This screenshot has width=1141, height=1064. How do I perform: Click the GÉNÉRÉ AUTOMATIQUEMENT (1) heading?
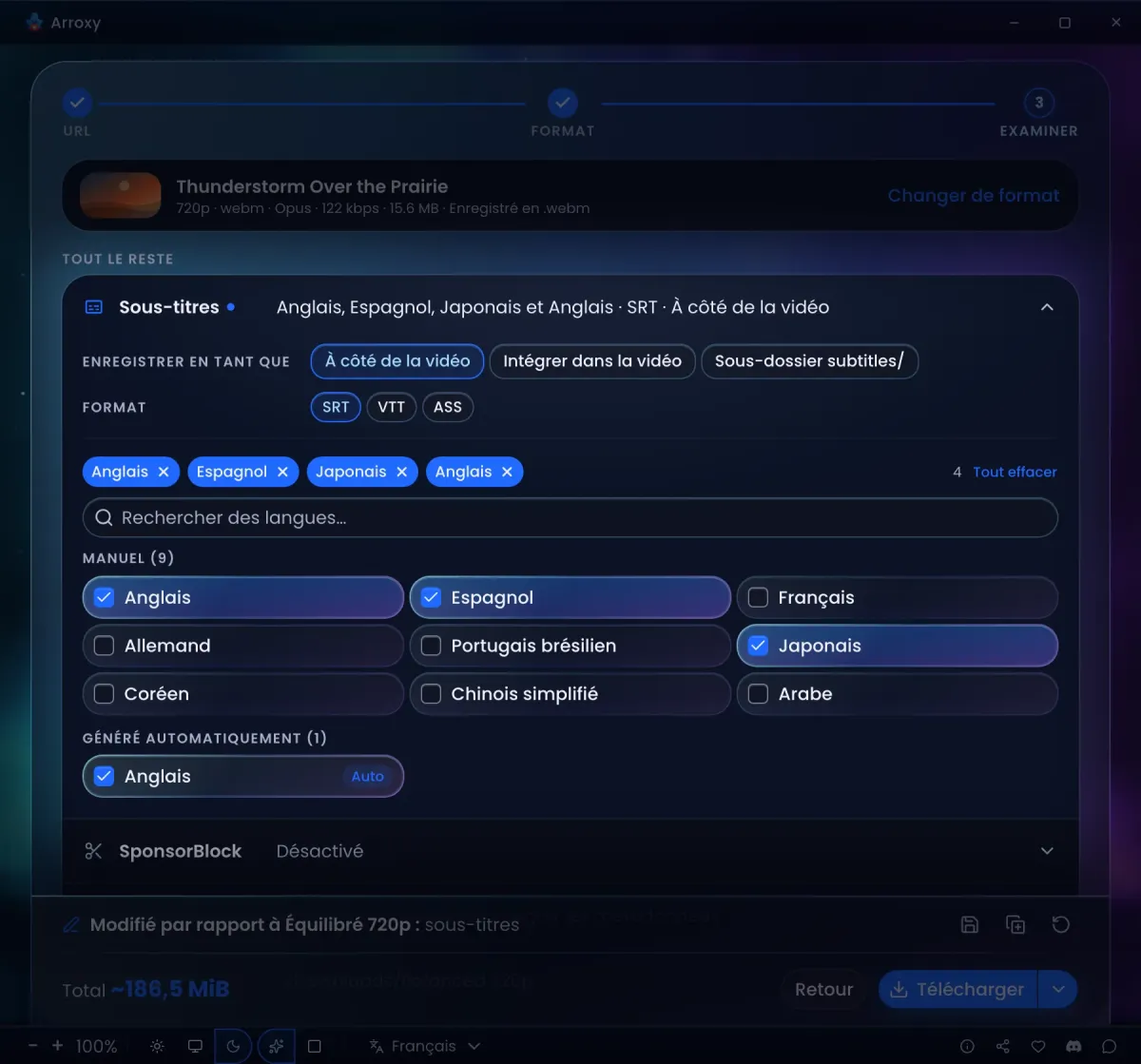click(x=204, y=738)
